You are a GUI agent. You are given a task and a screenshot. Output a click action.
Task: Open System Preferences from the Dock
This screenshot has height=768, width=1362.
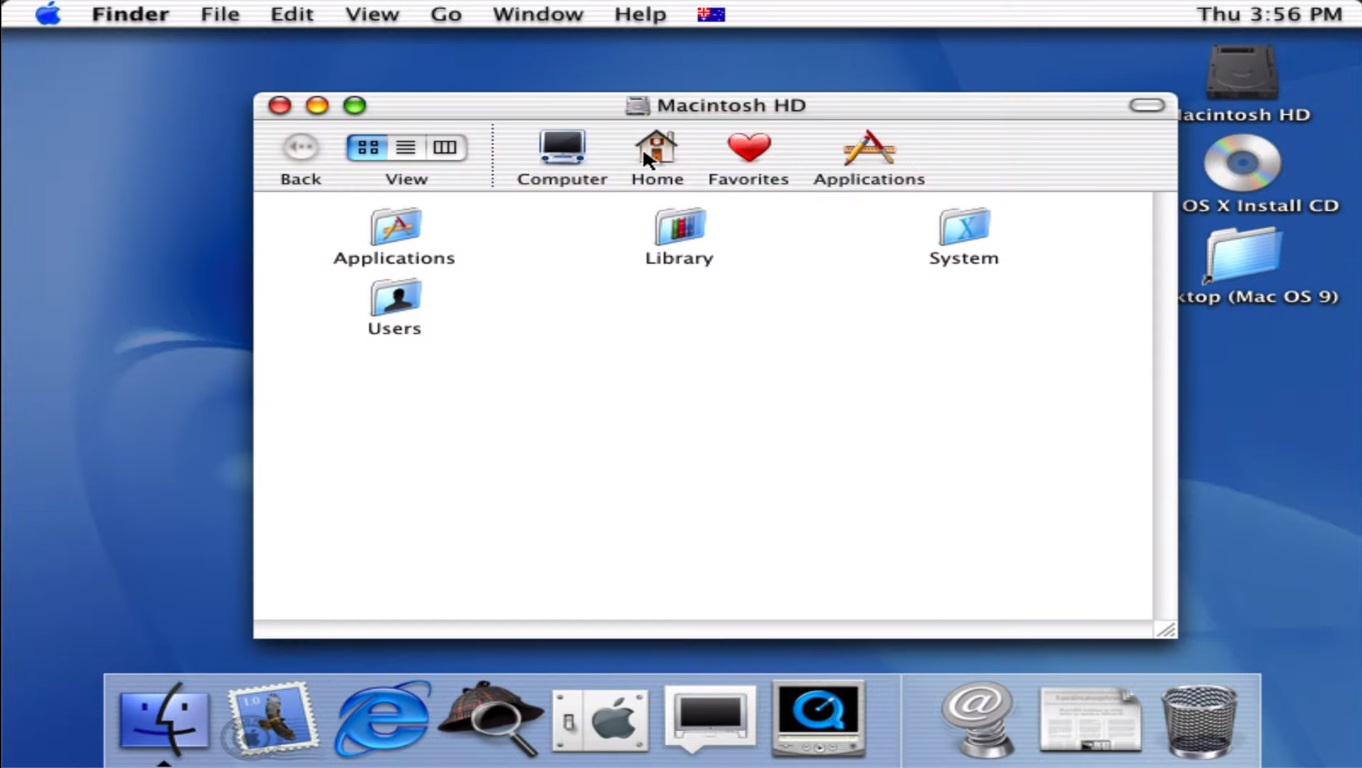coord(600,719)
